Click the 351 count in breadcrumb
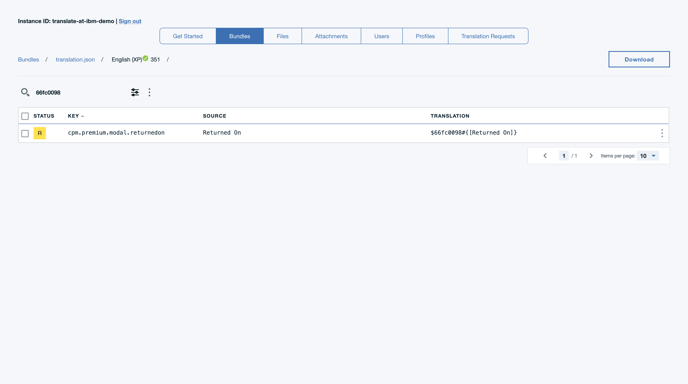Screen dimensions: 688x384 [x=155, y=59]
